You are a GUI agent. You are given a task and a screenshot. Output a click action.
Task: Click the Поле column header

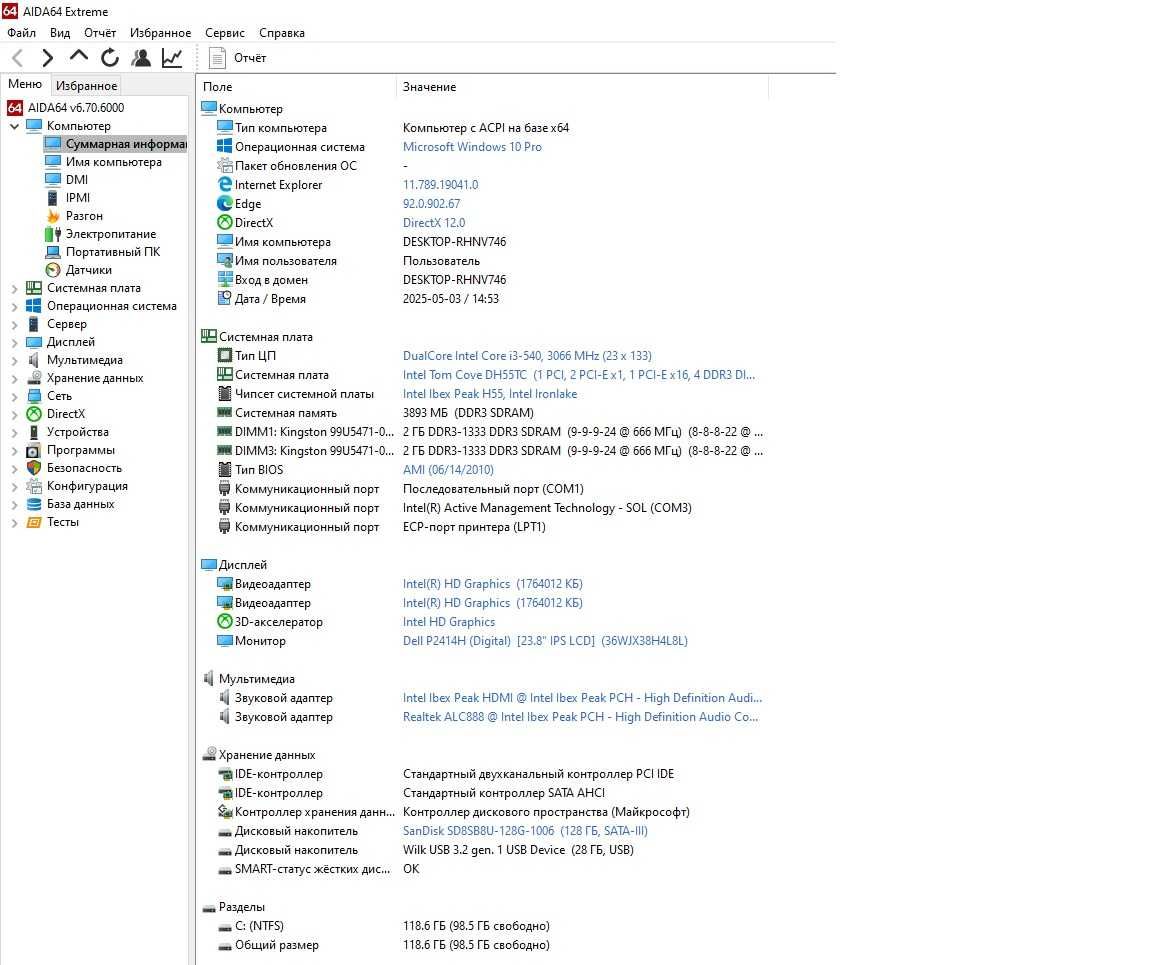pos(297,87)
